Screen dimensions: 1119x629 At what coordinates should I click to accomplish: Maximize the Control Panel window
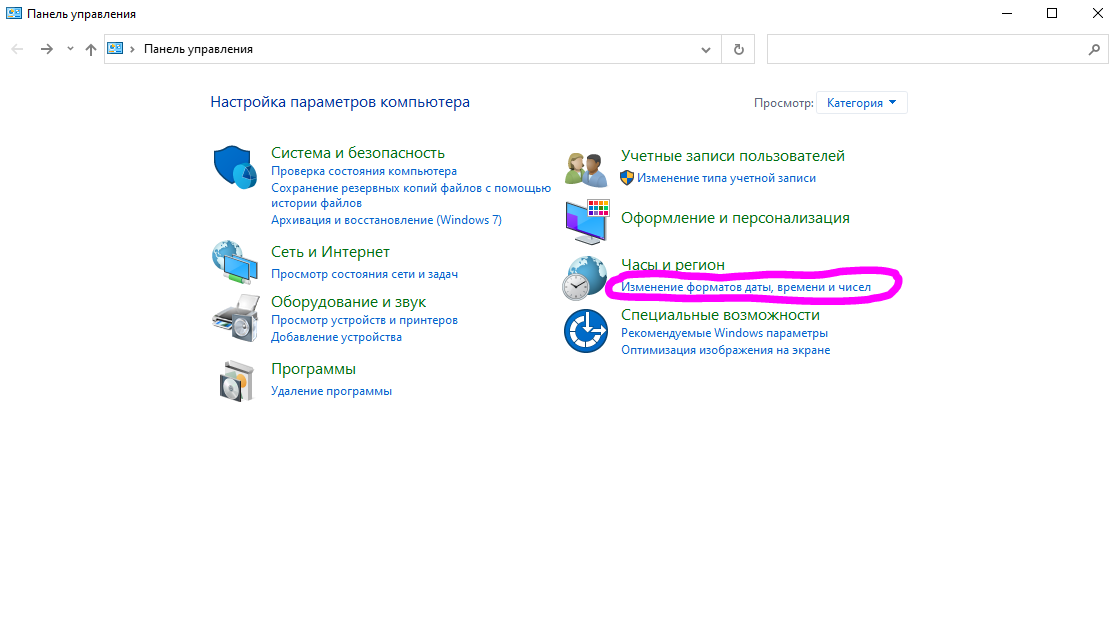1052,14
